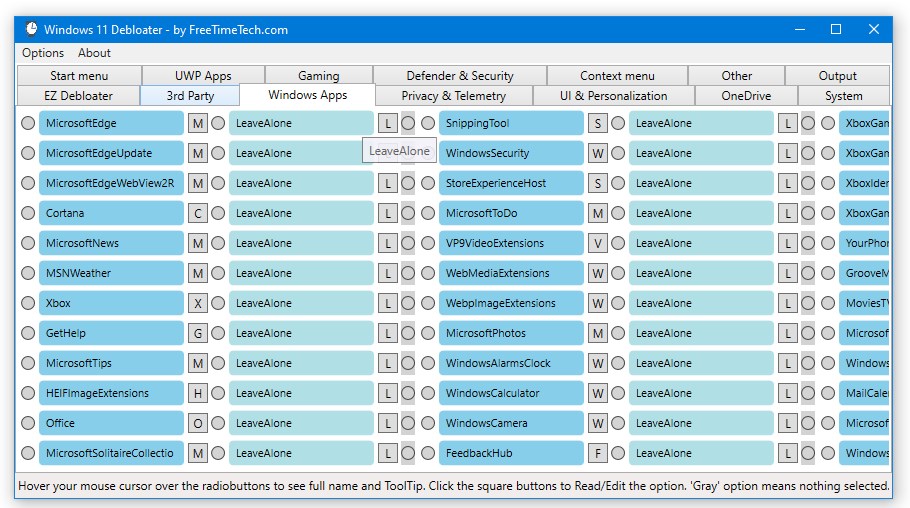The height and width of the screenshot is (508, 910).
Task: Click the partially visible MailCale label
Action: tap(864, 393)
